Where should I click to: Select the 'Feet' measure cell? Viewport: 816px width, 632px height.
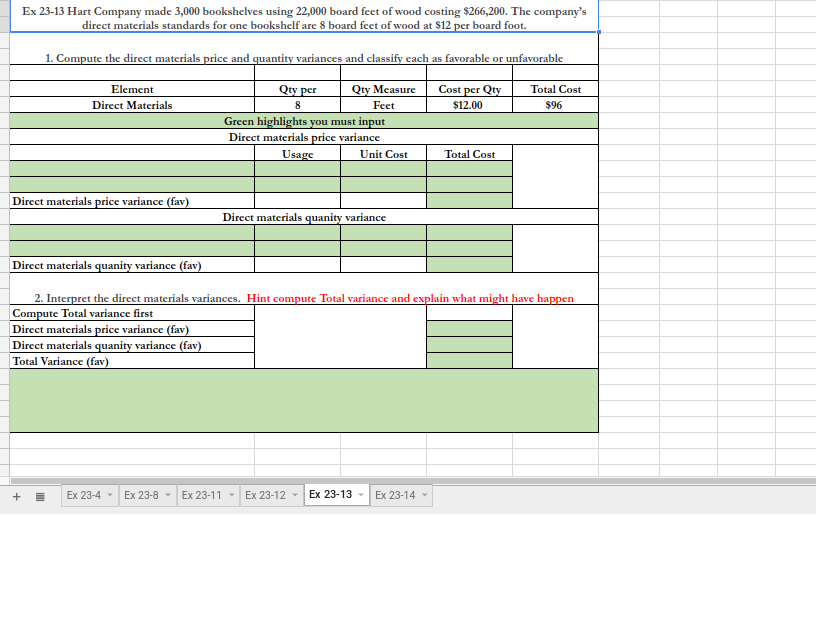pos(384,105)
